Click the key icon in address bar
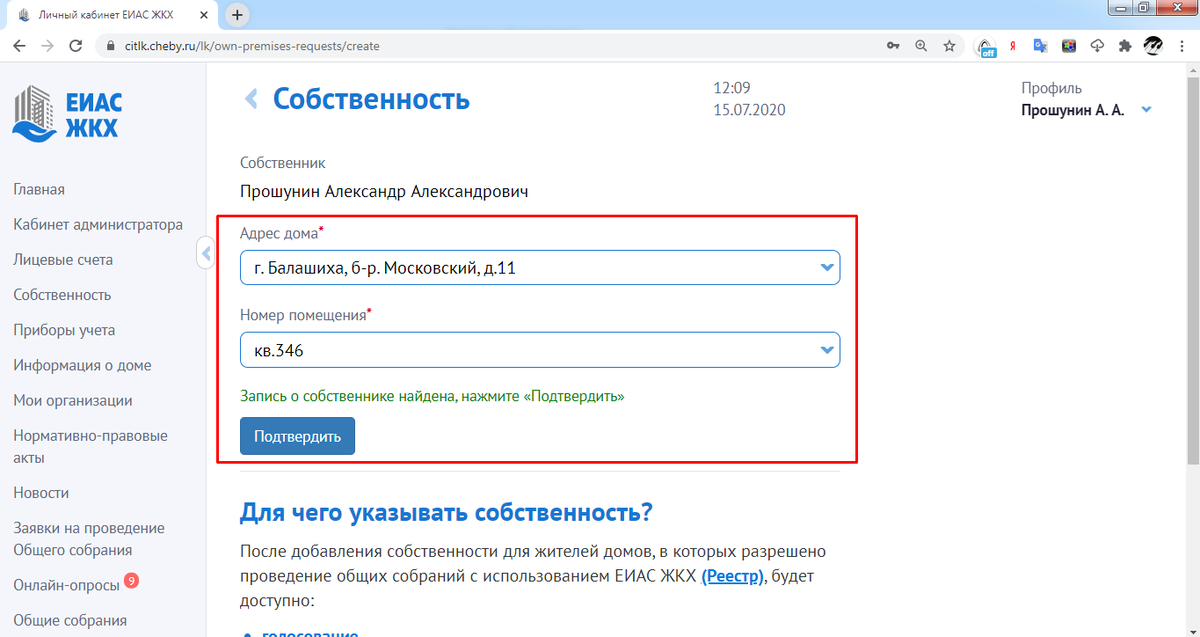1200x637 pixels. point(893,46)
